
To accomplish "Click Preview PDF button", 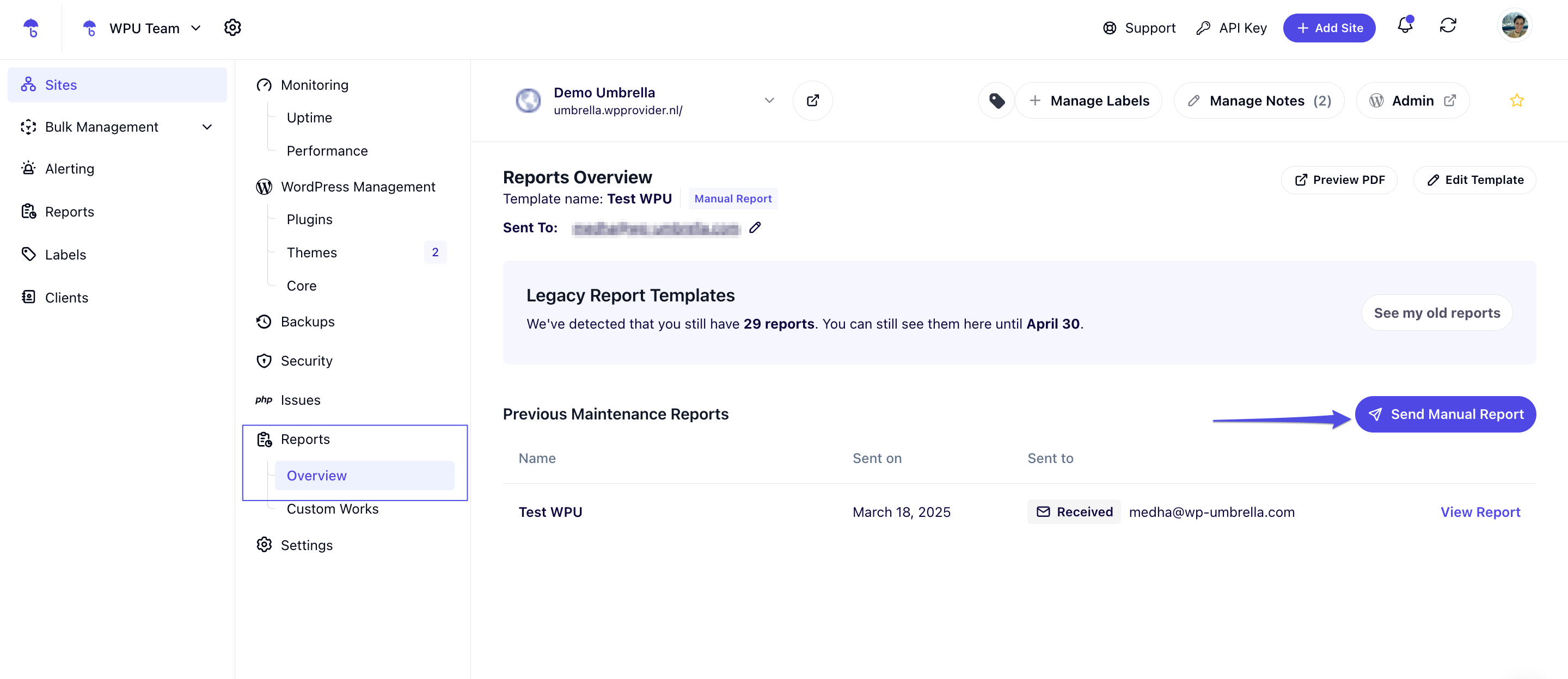I will pyautogui.click(x=1339, y=180).
